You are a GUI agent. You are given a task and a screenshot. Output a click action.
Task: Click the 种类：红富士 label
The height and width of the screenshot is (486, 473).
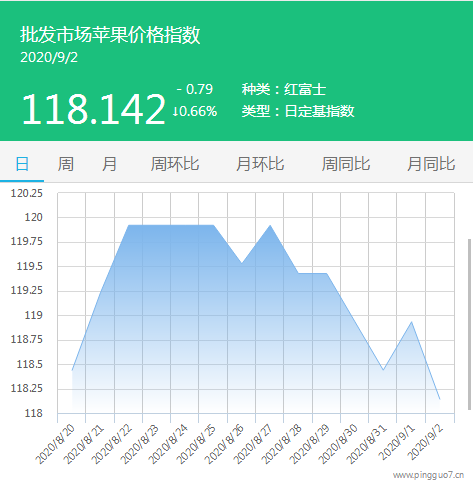(284, 89)
